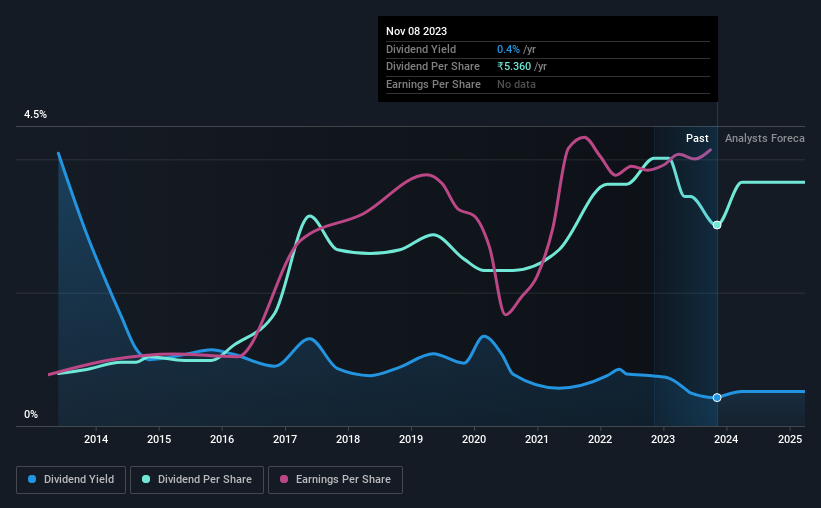Click the 2014 x-axis label
Screen dimensions: 821x508
pyautogui.click(x=96, y=439)
